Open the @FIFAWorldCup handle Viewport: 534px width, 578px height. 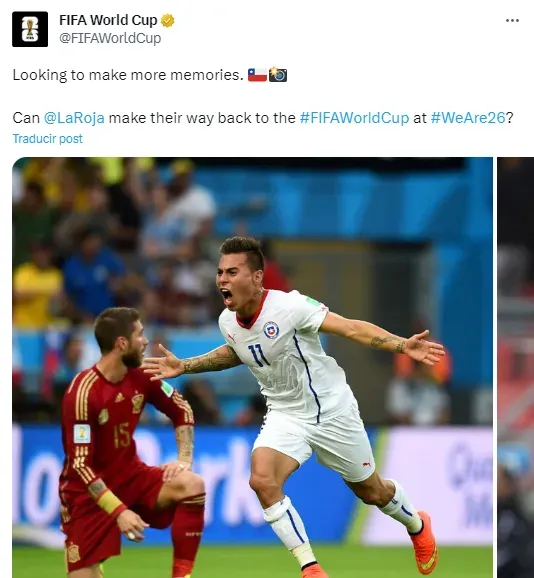tap(110, 38)
